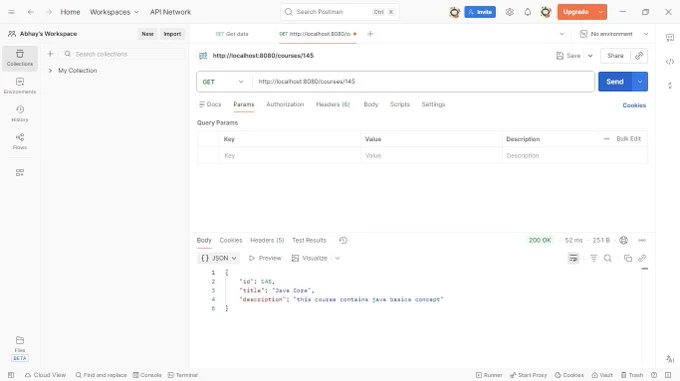Focus the request URL input field
Viewport: 680px width, 381px height.
(423, 81)
